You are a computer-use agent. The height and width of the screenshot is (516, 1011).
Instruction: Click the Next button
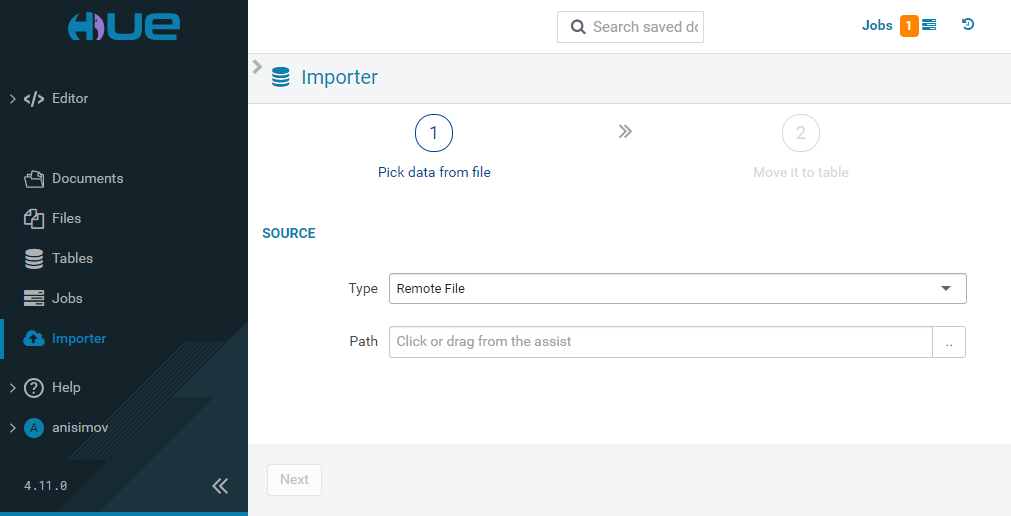(295, 480)
